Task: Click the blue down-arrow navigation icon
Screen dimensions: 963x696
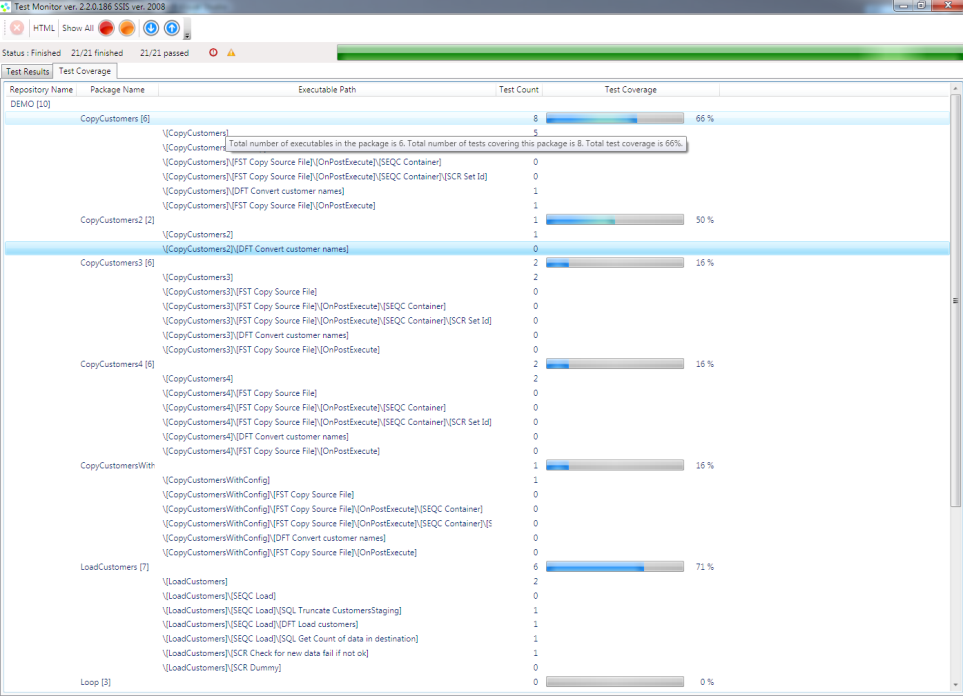Action: click(149, 28)
